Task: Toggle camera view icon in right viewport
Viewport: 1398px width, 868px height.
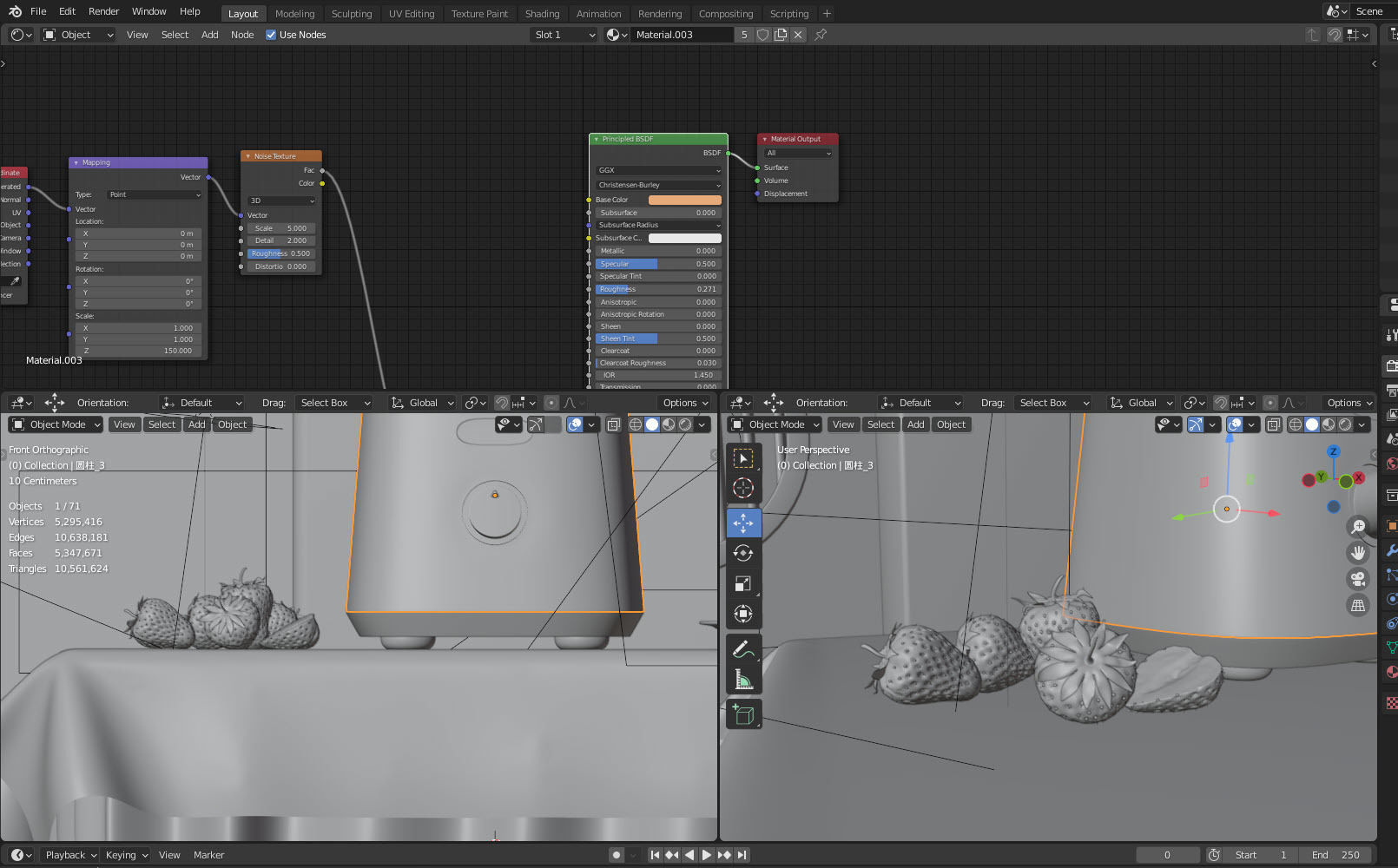Action: click(x=1358, y=579)
